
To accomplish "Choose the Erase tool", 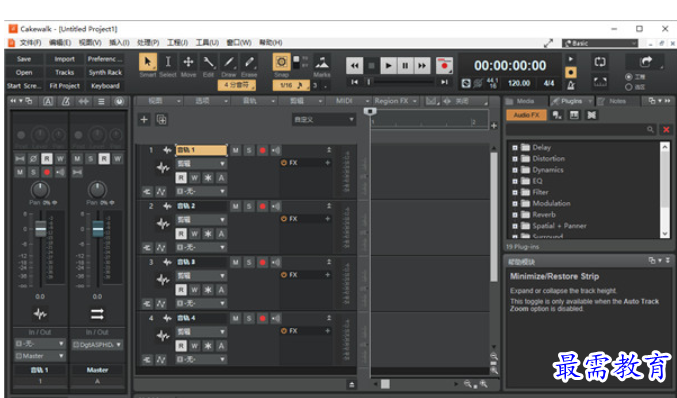I will [x=249, y=62].
